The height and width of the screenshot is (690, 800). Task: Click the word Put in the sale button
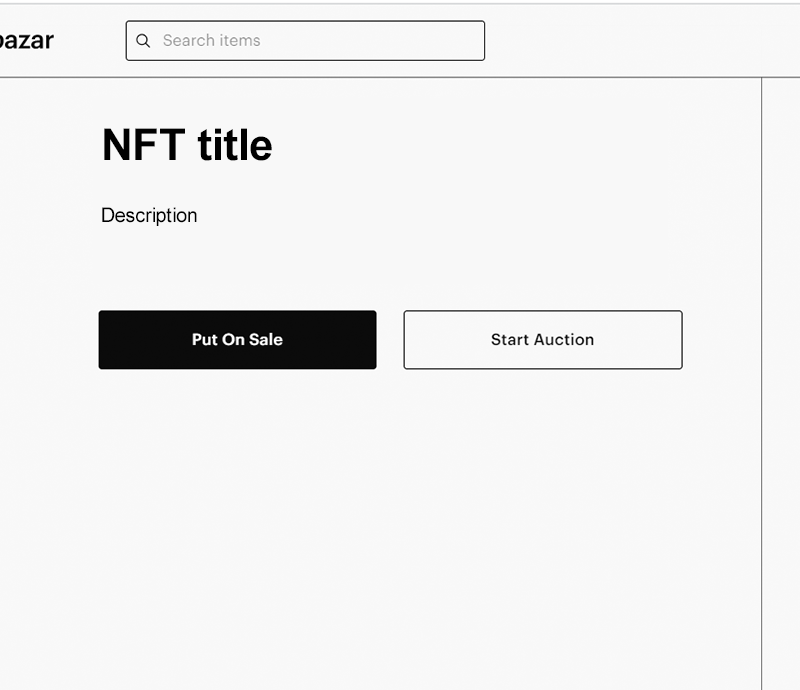click(205, 339)
